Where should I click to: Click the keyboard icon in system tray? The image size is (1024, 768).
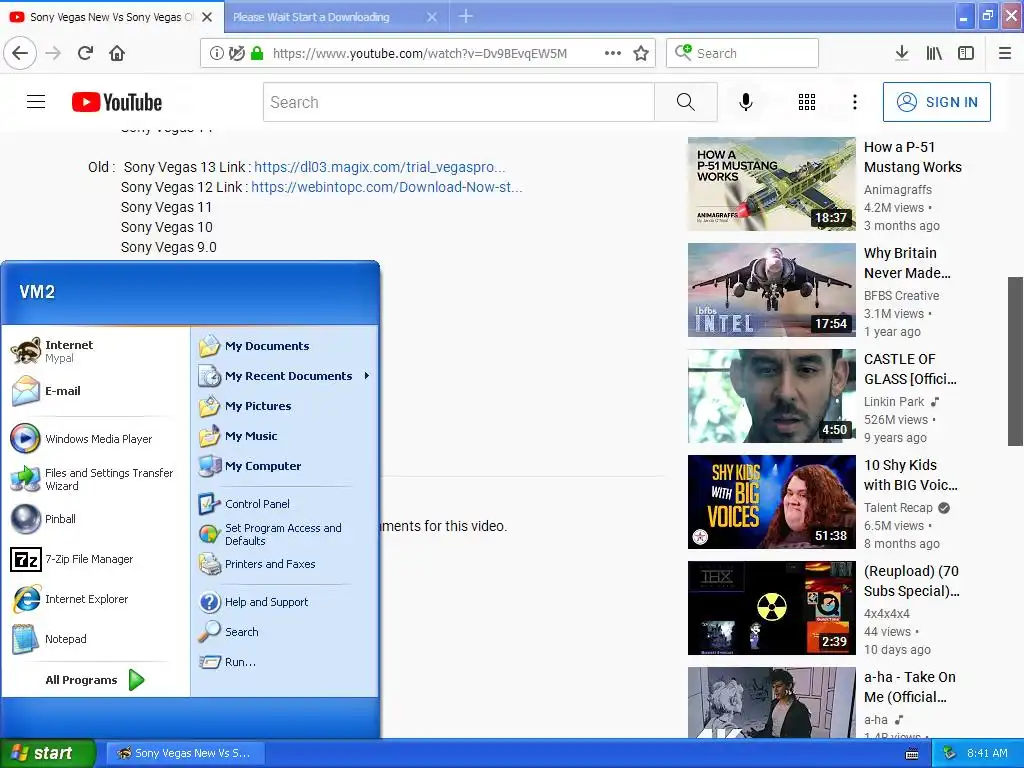coord(912,754)
